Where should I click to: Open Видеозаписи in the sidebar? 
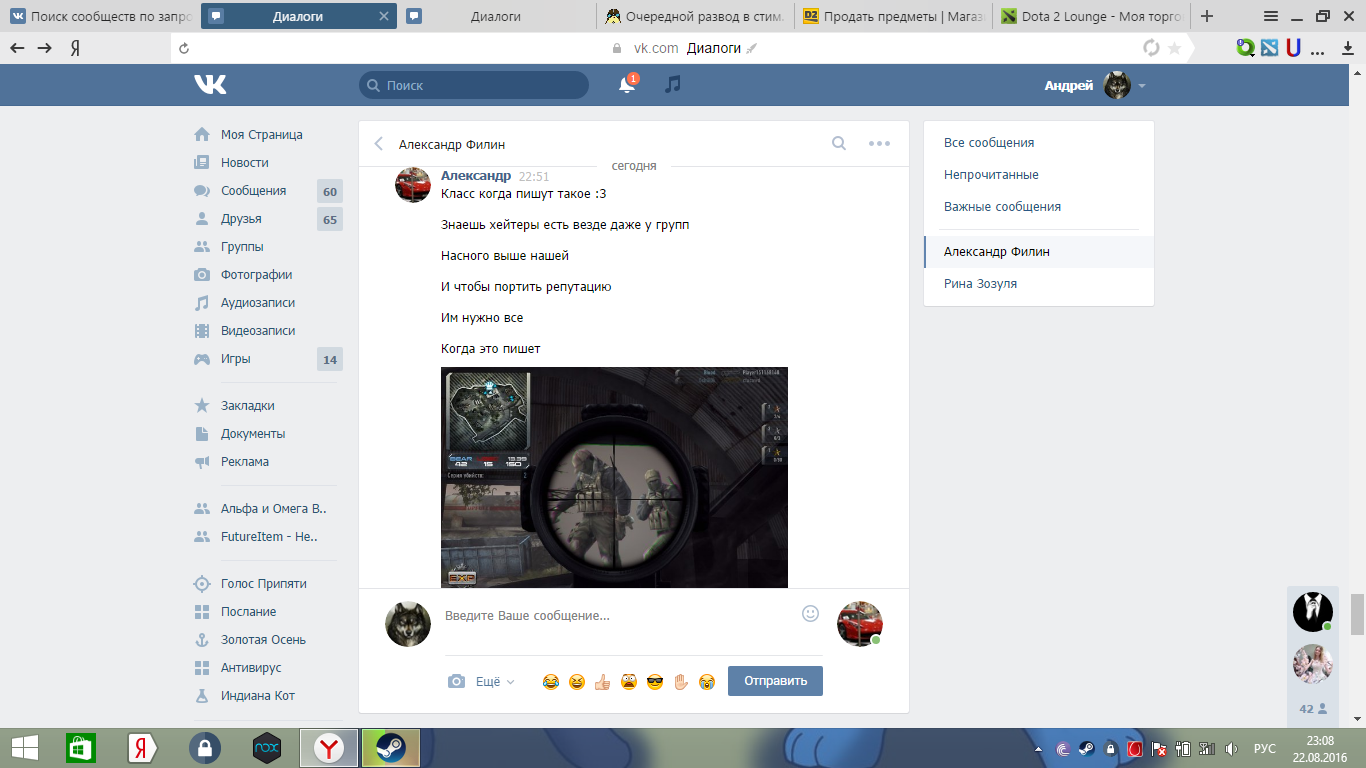[x=258, y=331]
